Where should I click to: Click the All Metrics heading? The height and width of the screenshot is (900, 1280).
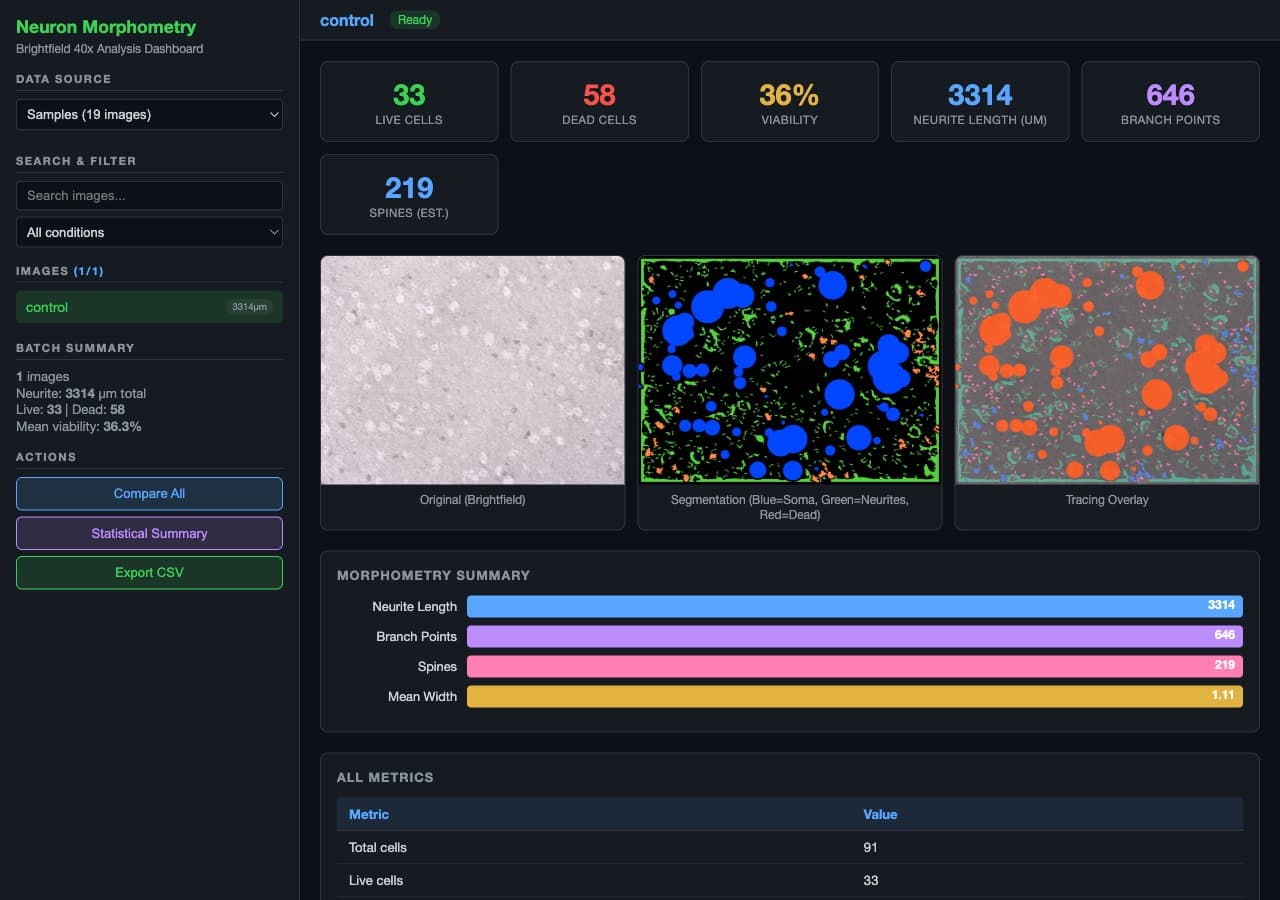click(385, 777)
